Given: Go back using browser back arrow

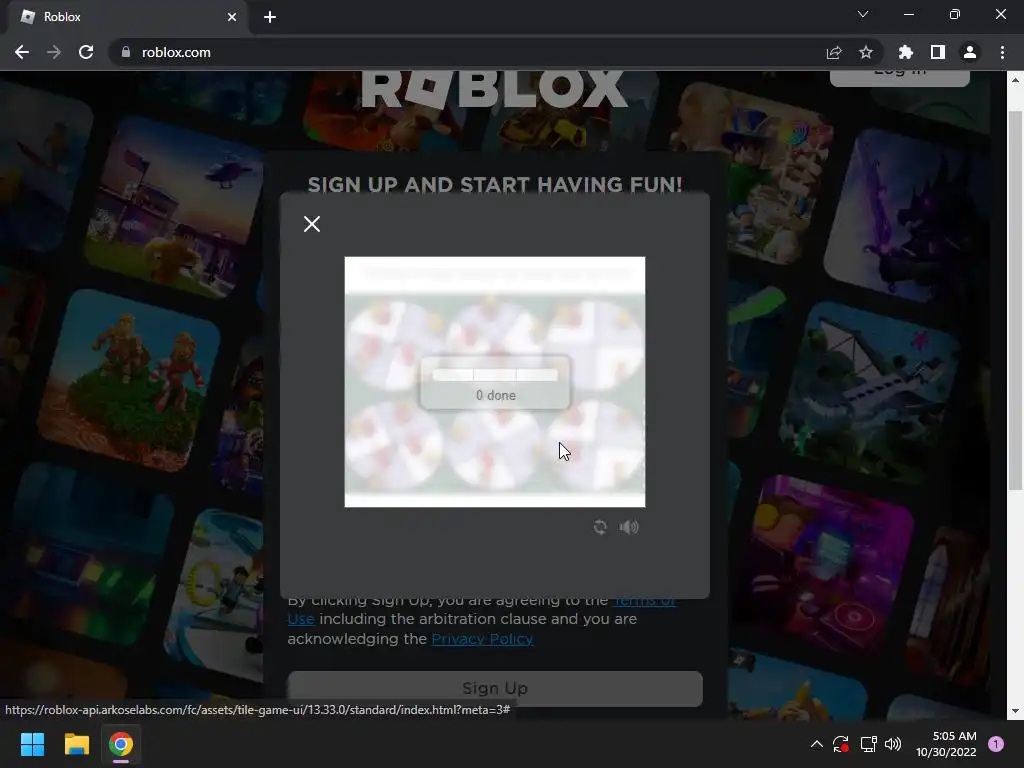Looking at the screenshot, I should pyautogui.click(x=22, y=52).
